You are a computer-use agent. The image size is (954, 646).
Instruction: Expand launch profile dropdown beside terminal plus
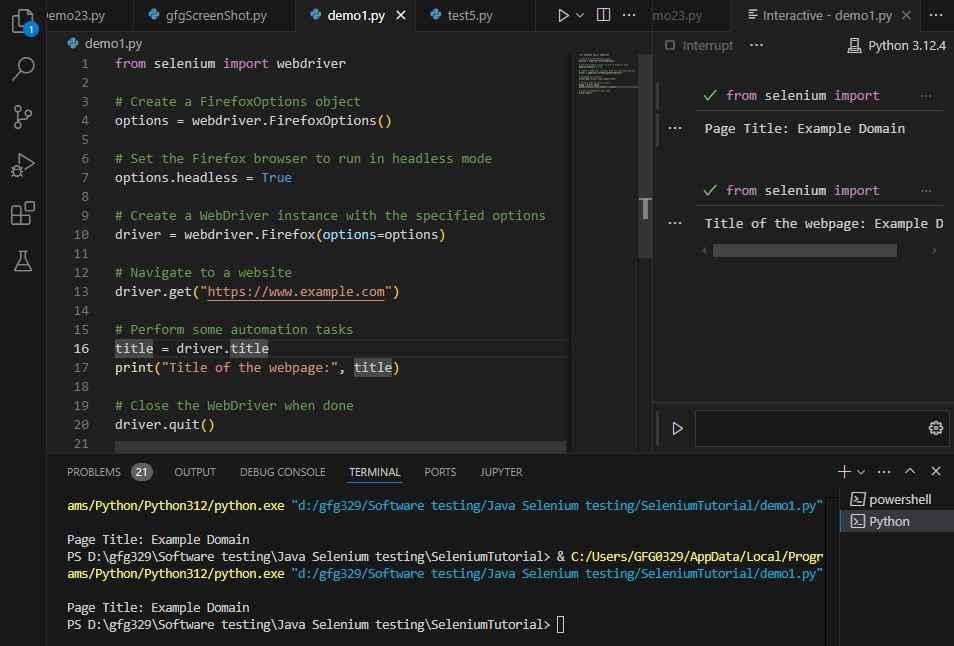pyautogui.click(x=861, y=471)
